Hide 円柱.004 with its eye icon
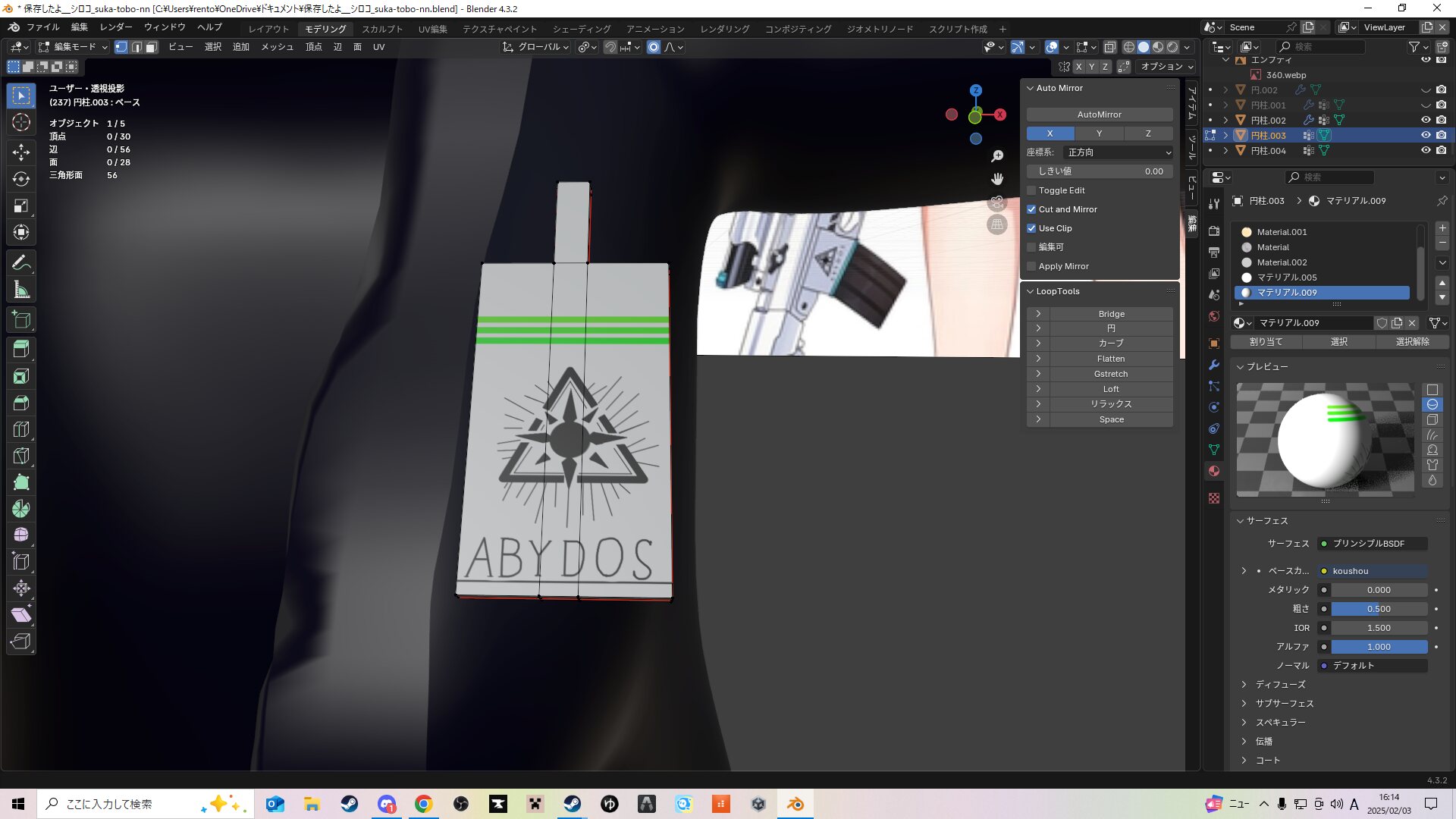 1426,150
